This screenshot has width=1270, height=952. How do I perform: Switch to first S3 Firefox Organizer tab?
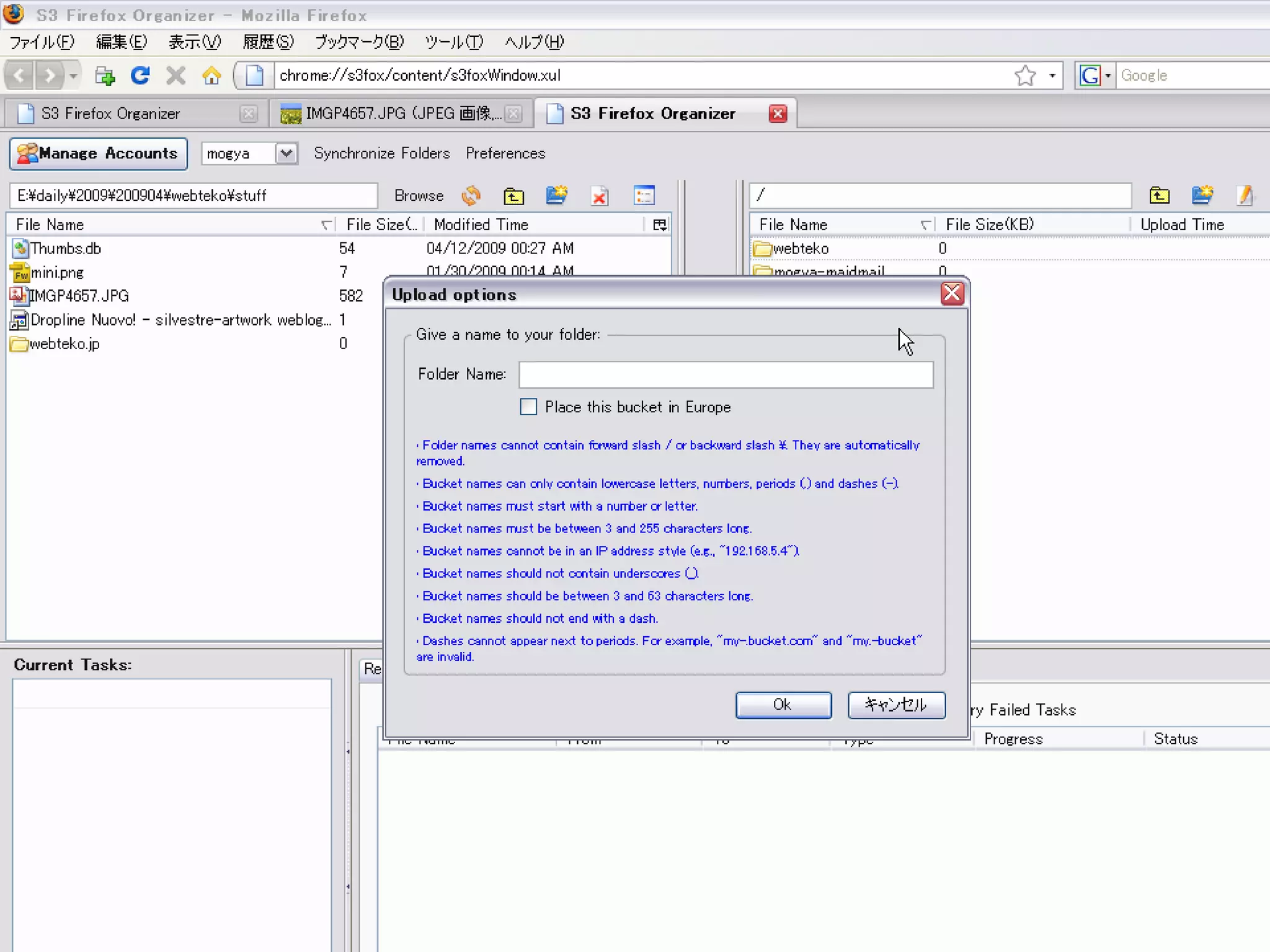pyautogui.click(x=136, y=113)
